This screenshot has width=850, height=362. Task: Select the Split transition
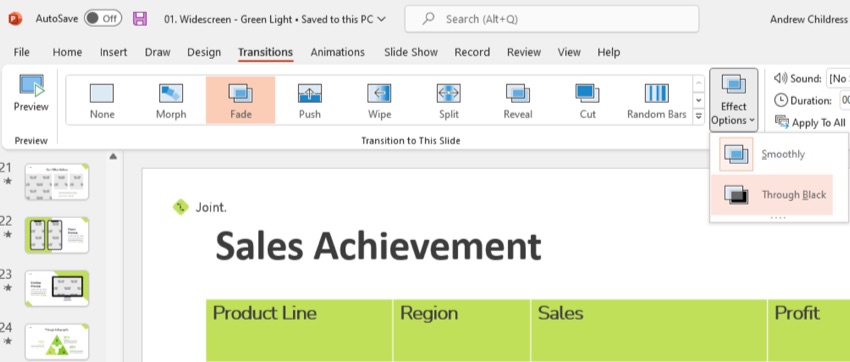(x=449, y=101)
